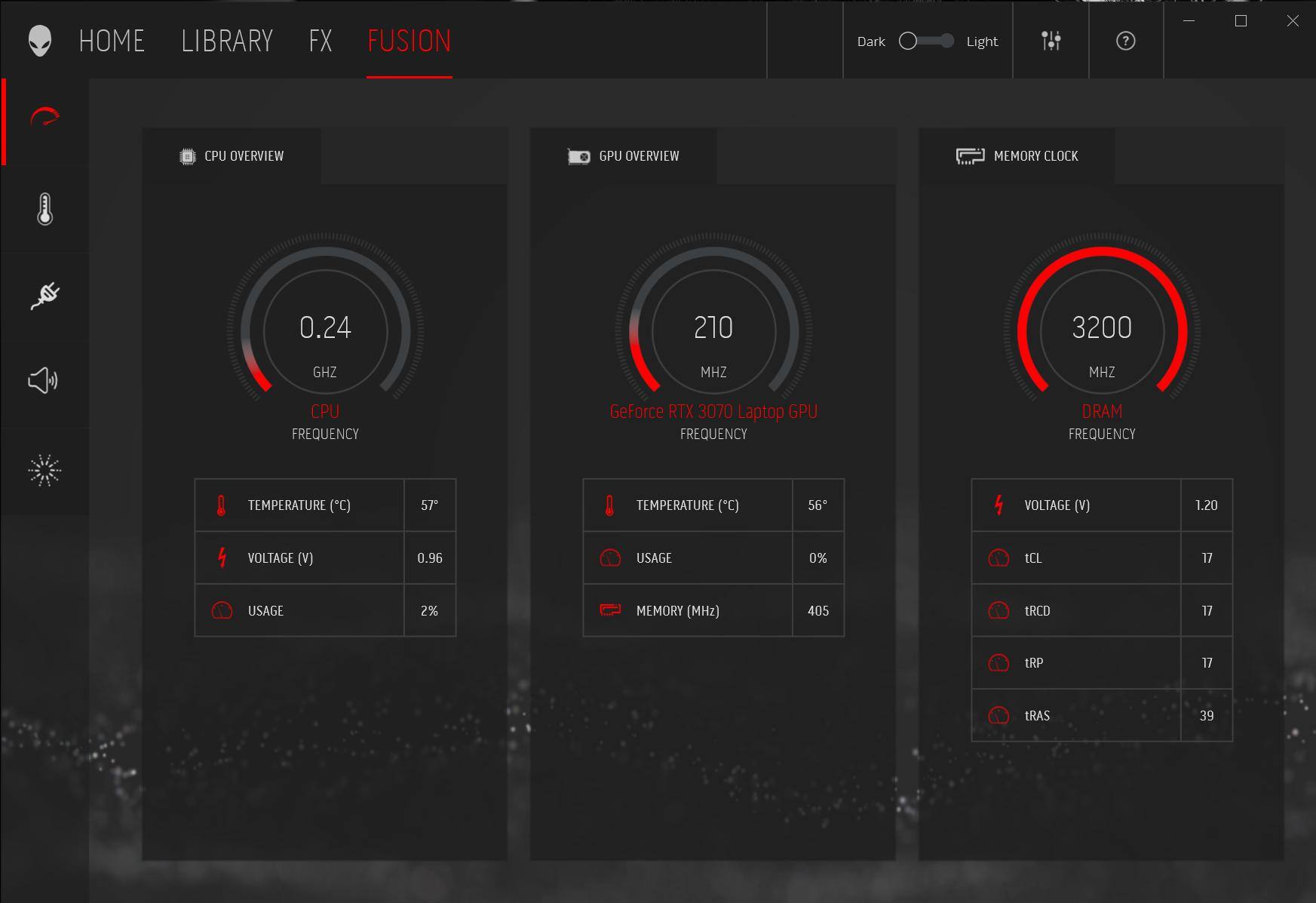Select the FUSION tab
Image resolution: width=1316 pixels, height=903 pixels.
409,41
